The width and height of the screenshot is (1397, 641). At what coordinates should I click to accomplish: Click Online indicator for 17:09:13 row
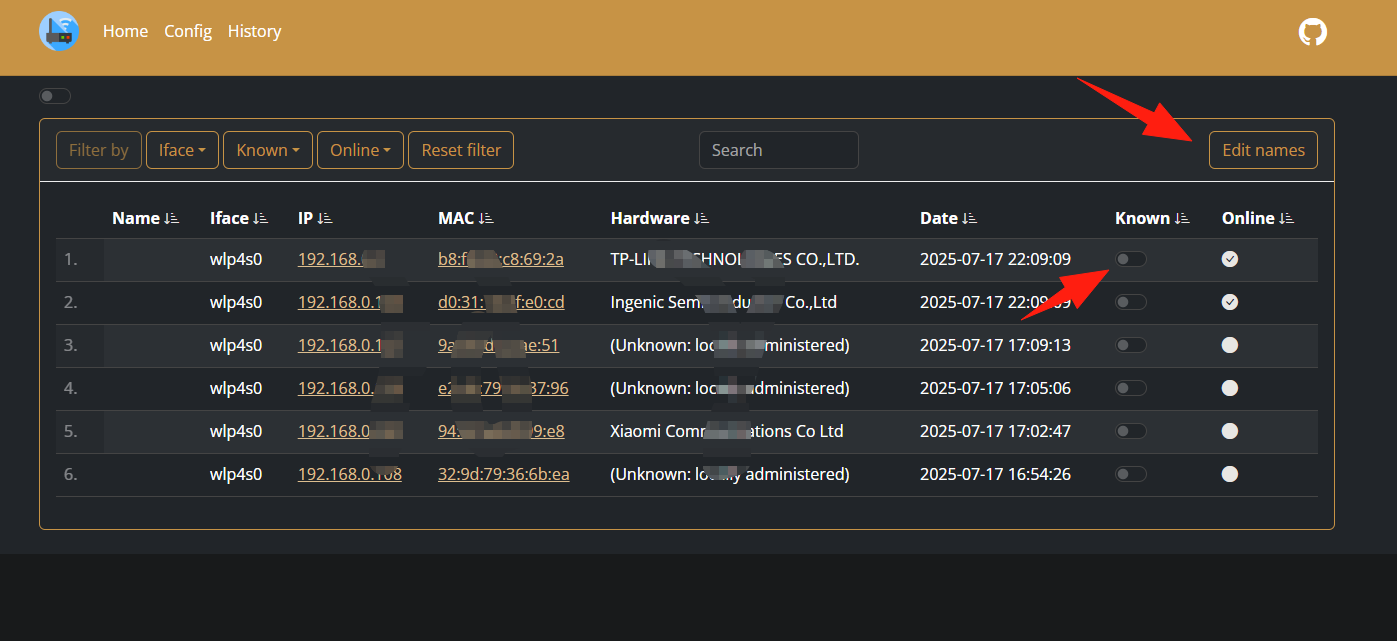tap(1230, 345)
